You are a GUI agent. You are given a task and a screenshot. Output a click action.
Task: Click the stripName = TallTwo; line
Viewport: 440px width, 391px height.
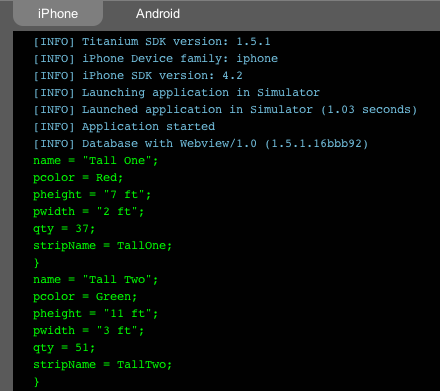click(x=103, y=365)
